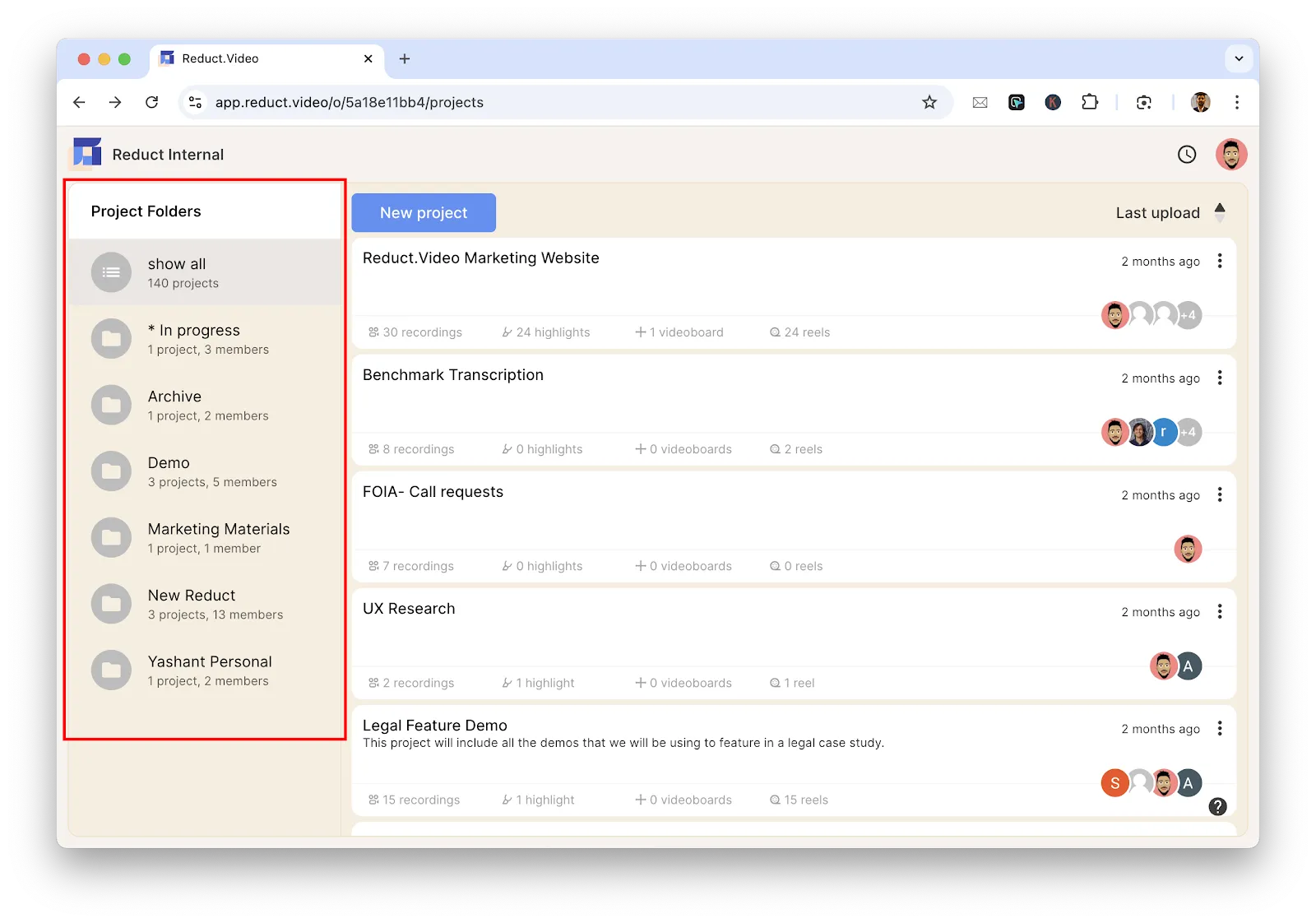Click 24 reels on Marketing Website project
This screenshot has height=923, width=1316.
799,332
